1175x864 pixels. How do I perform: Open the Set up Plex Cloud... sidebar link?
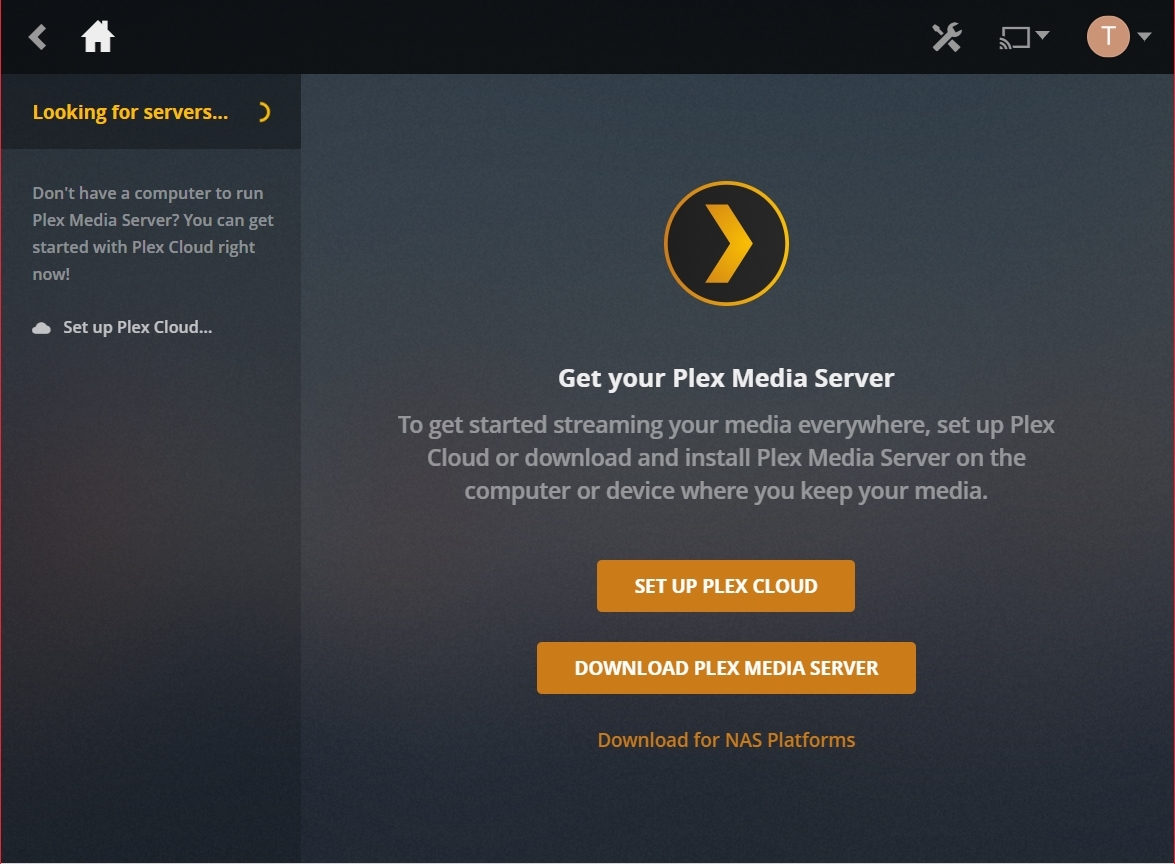pyautogui.click(x=137, y=327)
